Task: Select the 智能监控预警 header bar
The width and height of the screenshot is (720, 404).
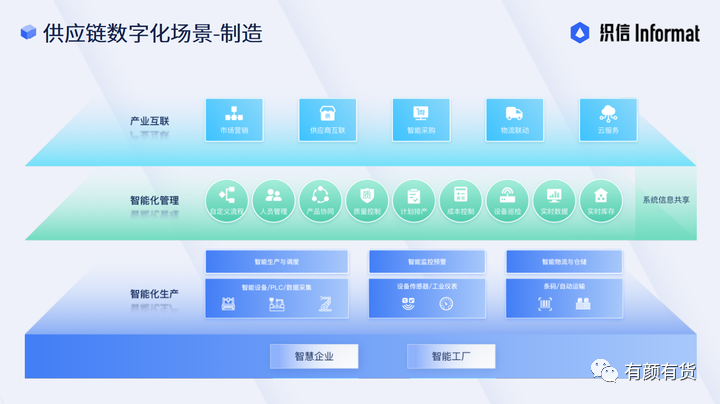Action: (x=427, y=262)
